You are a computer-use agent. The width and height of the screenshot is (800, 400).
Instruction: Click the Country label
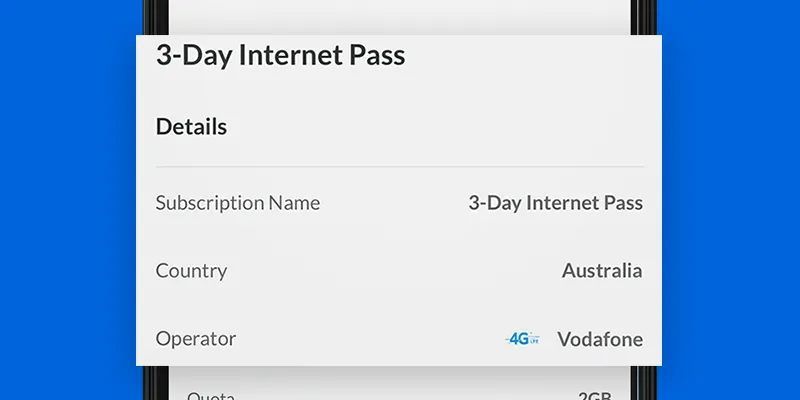tap(191, 271)
